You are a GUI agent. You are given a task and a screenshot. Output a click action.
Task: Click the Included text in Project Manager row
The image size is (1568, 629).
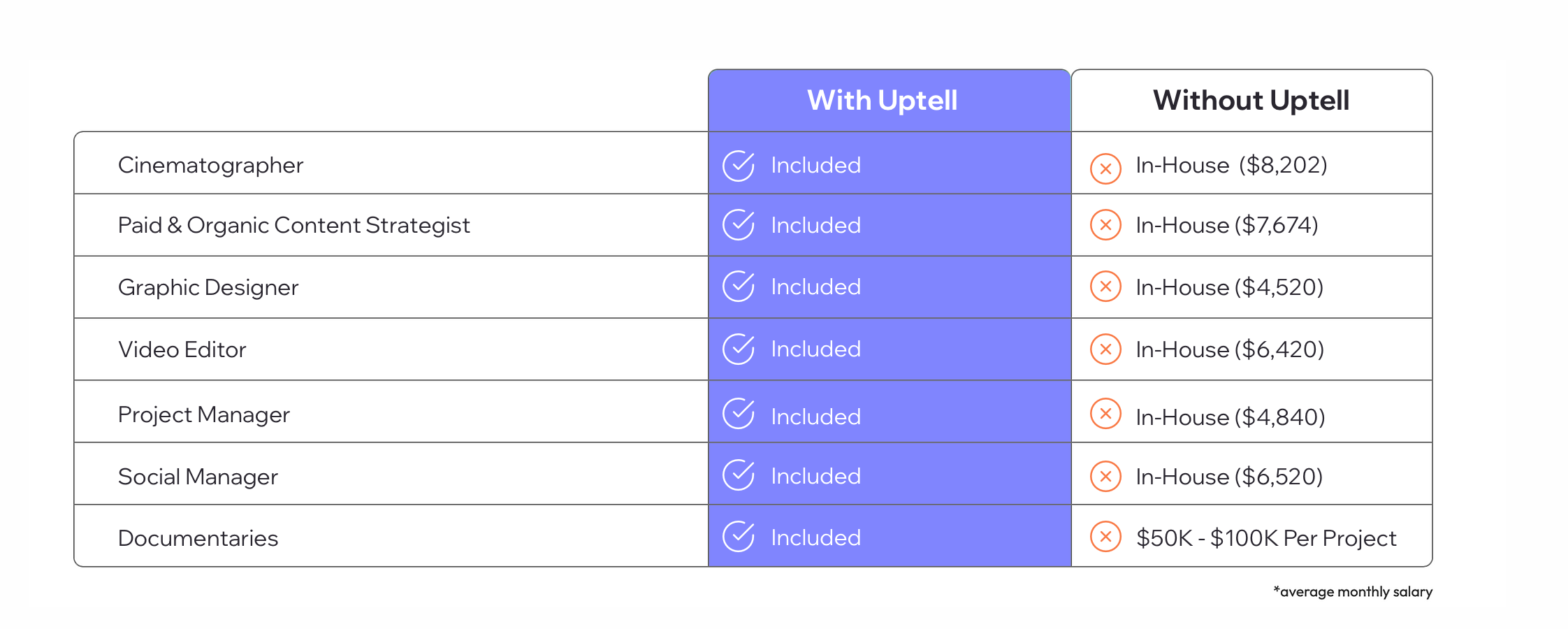pos(815,417)
